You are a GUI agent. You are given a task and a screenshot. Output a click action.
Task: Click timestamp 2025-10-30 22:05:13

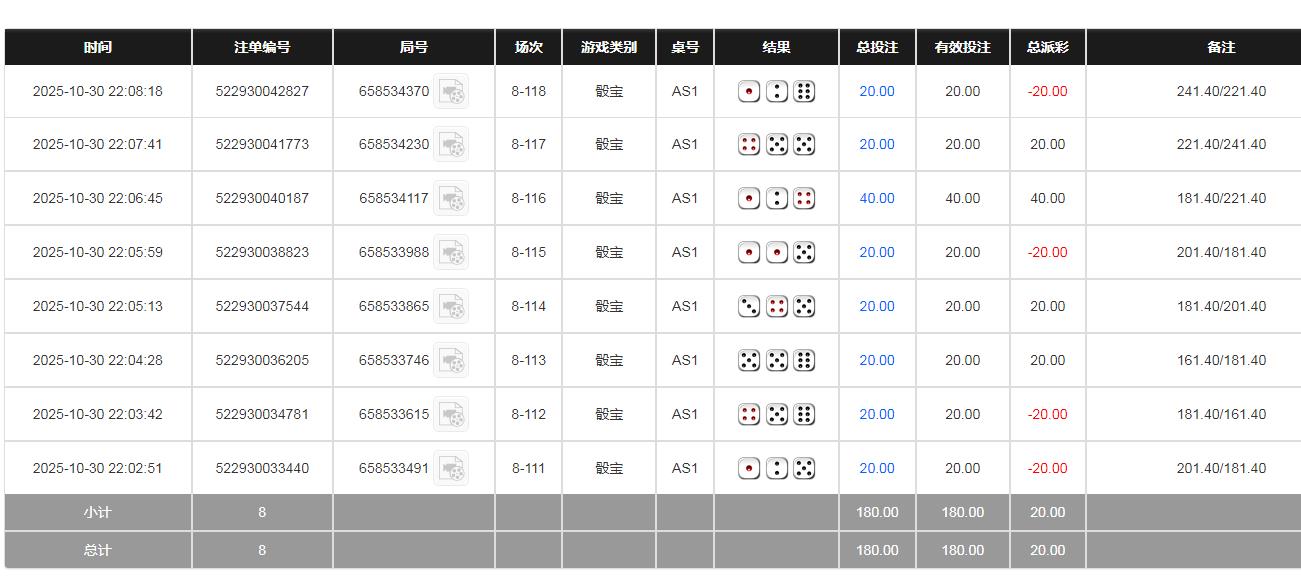point(98,307)
